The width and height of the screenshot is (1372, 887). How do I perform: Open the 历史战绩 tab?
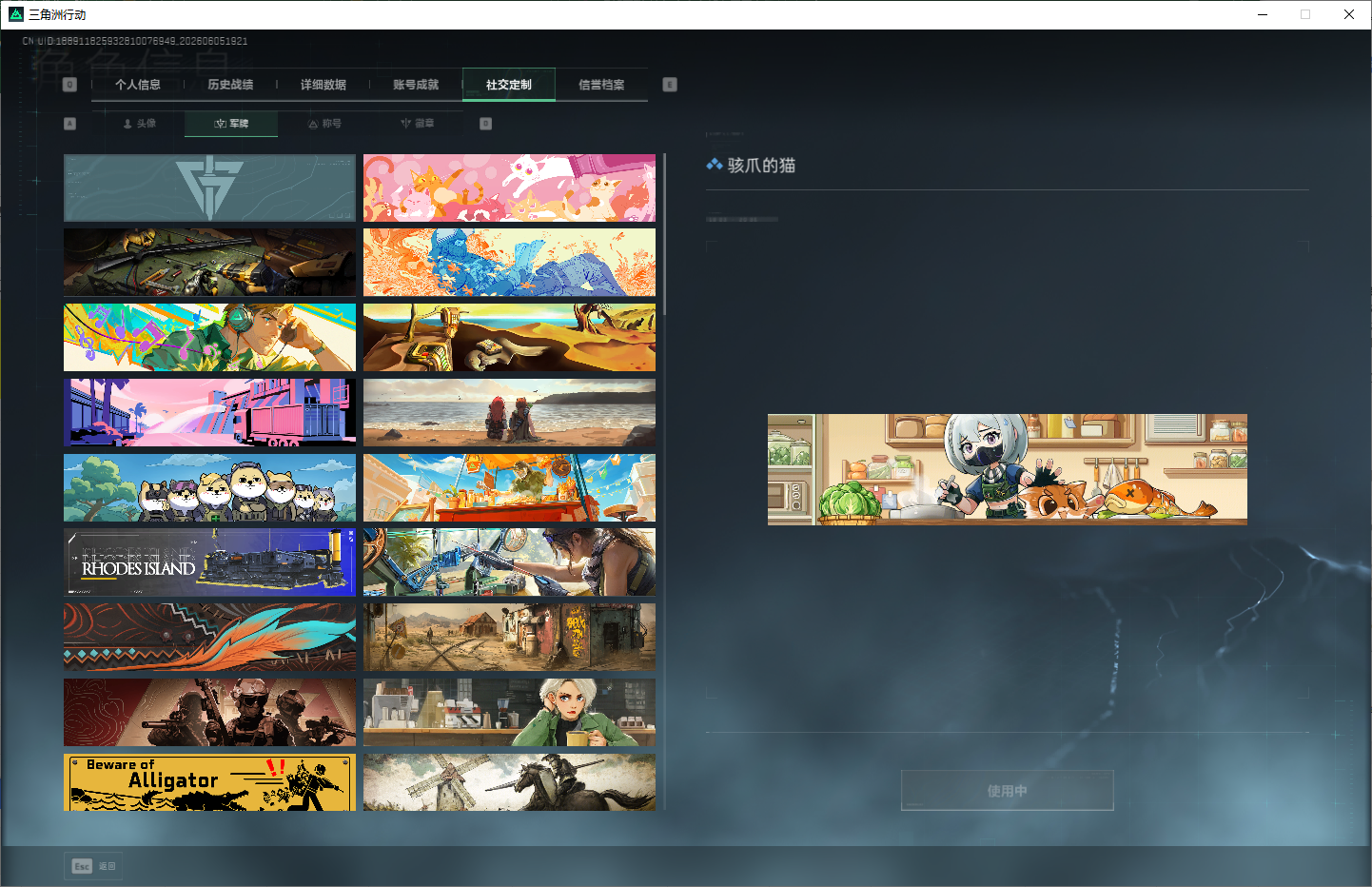coord(230,85)
